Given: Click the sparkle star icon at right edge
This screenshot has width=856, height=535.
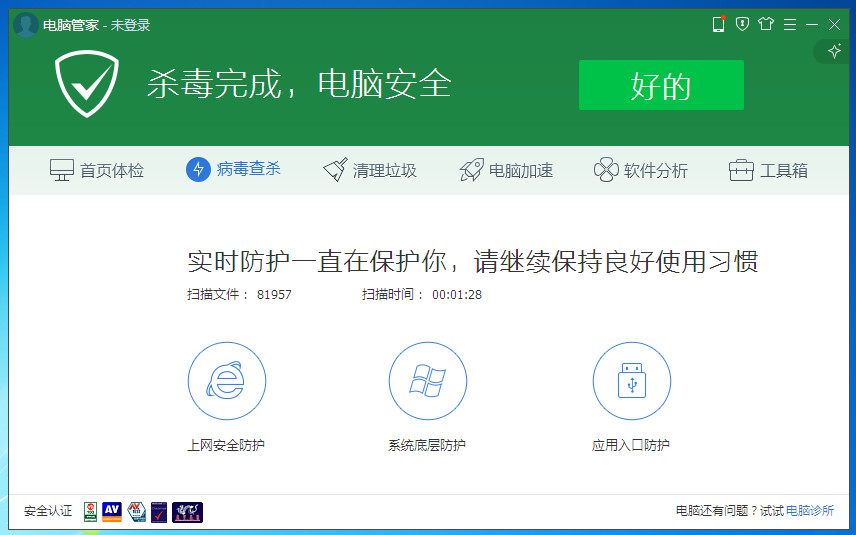Looking at the screenshot, I should coord(834,52).
